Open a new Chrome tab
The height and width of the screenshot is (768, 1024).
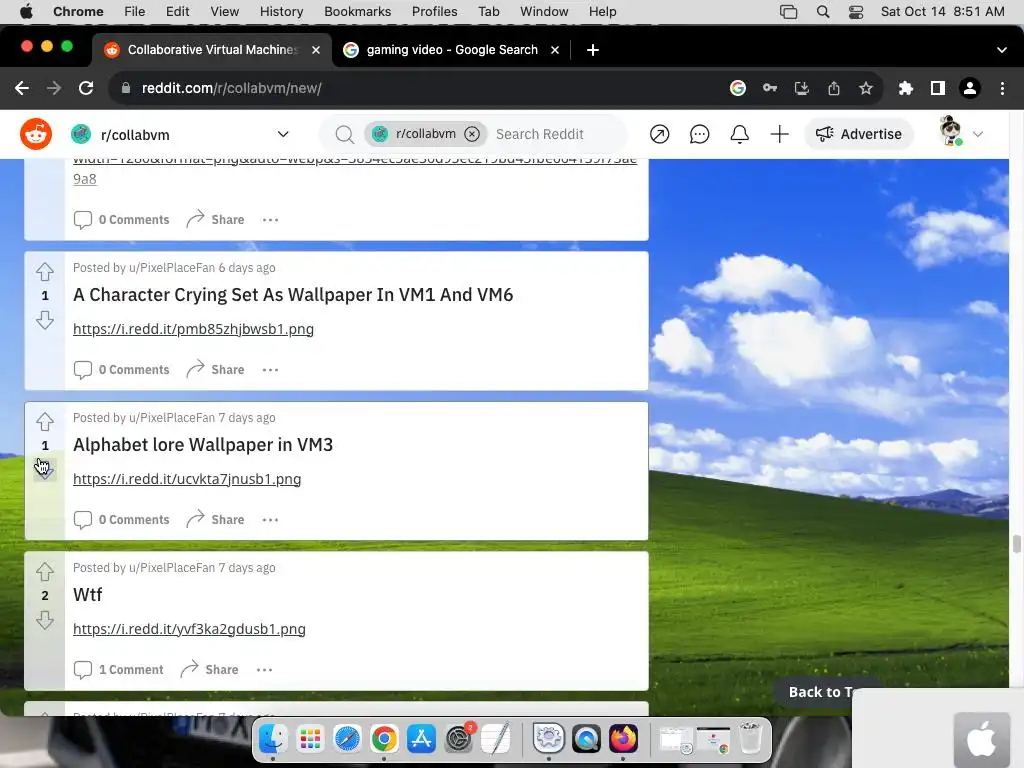[592, 50]
